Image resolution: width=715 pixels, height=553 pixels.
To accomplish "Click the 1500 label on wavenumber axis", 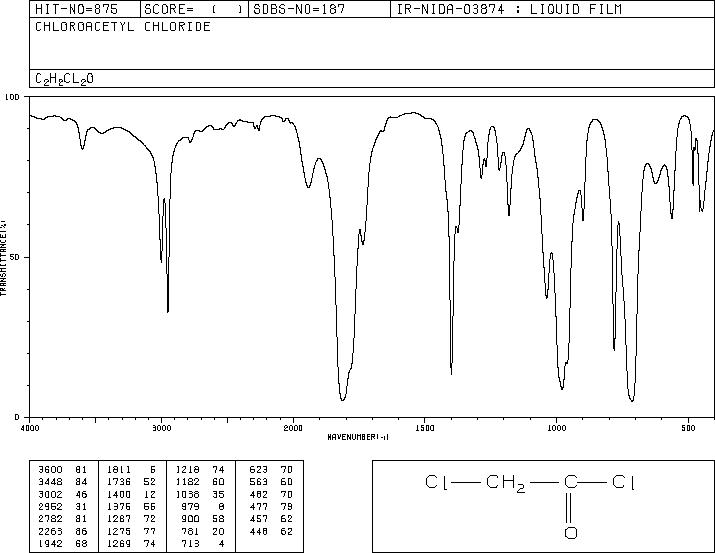I will coord(425,428).
